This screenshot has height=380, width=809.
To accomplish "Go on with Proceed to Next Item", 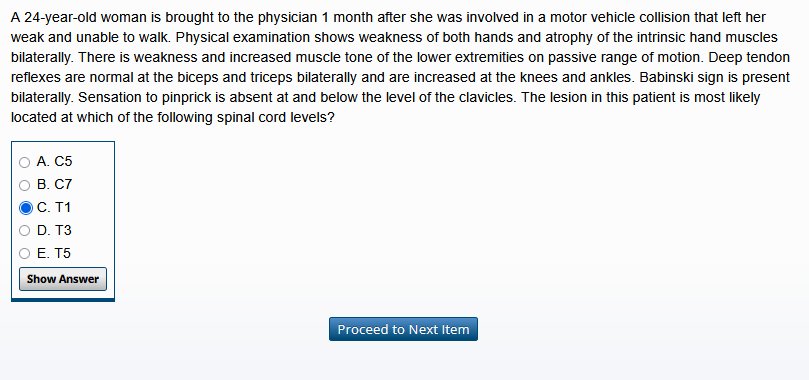I will coord(403,329).
